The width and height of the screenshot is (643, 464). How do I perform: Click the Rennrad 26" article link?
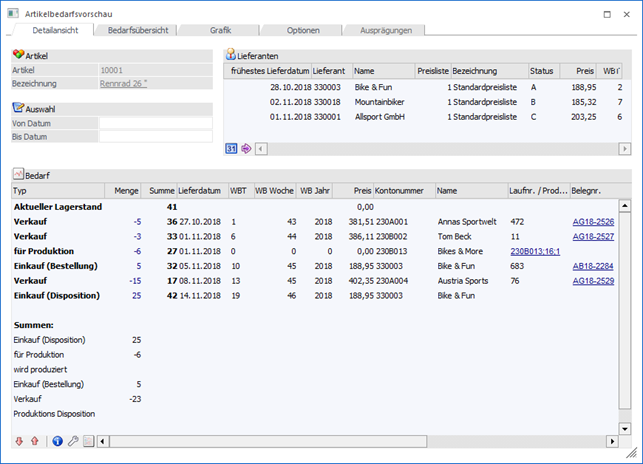click(125, 84)
